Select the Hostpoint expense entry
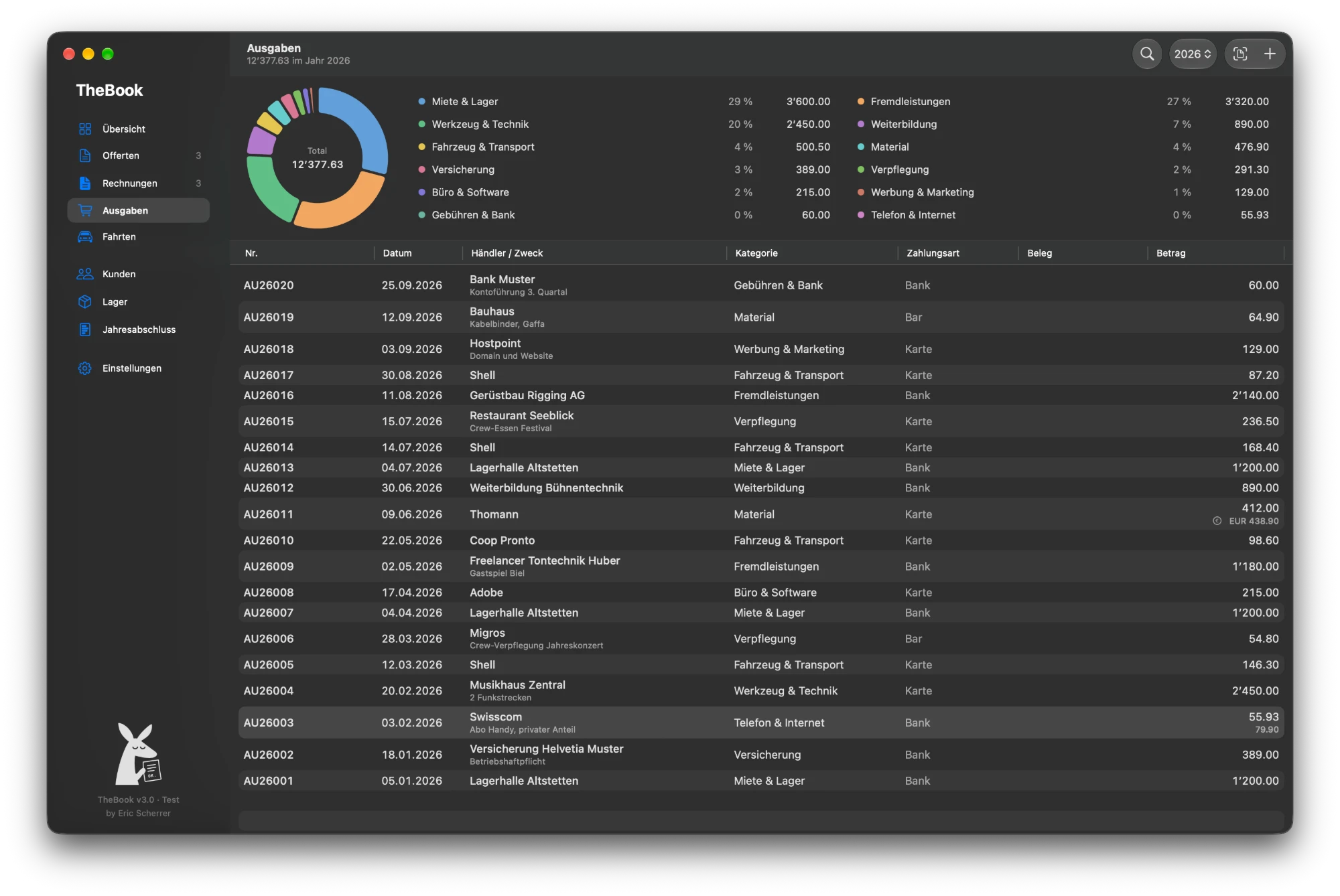 pos(761,349)
